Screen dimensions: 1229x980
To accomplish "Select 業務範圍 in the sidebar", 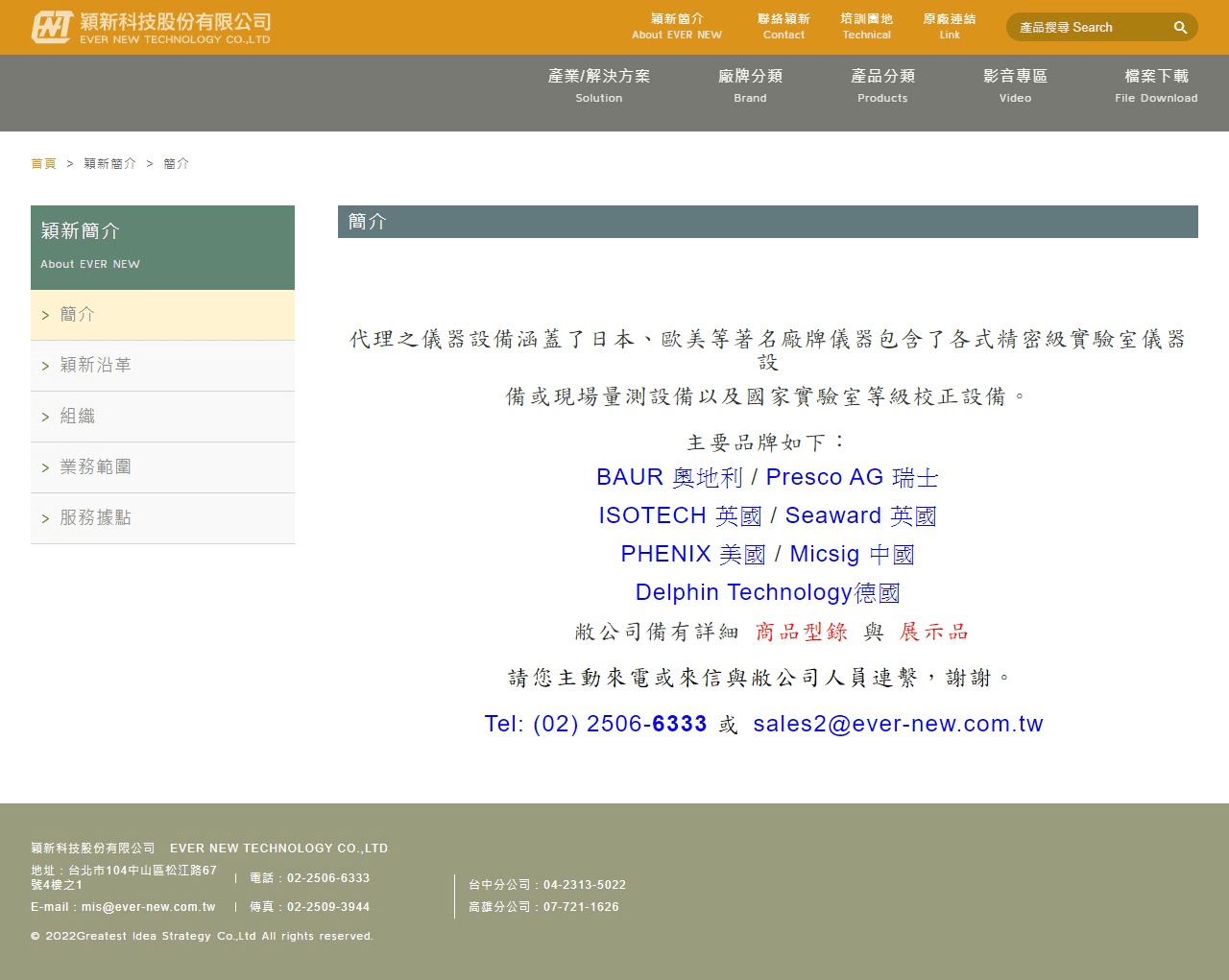I will click(162, 467).
